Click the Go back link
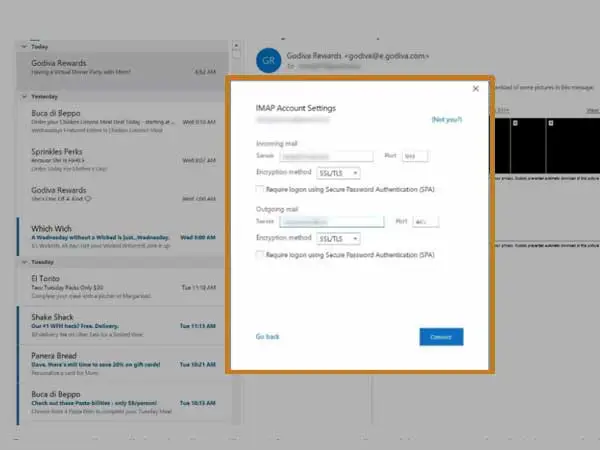Image resolution: width=600 pixels, height=450 pixels. coord(267,337)
